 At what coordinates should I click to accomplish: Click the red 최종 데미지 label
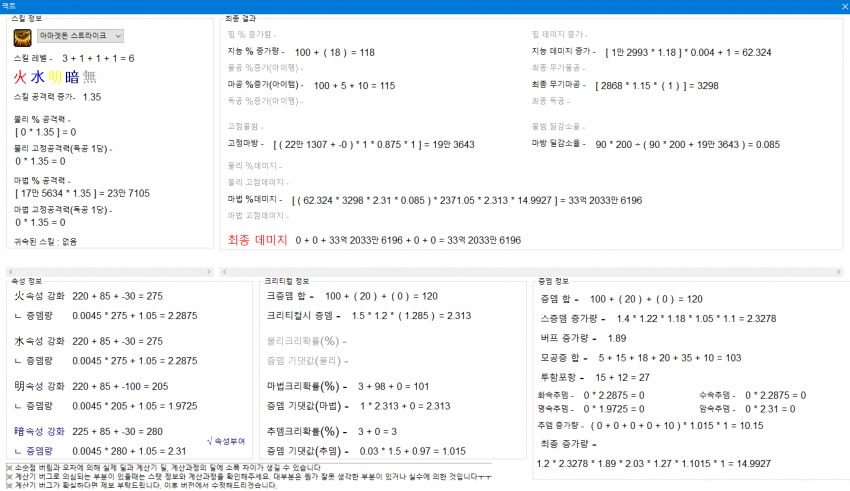(256, 240)
